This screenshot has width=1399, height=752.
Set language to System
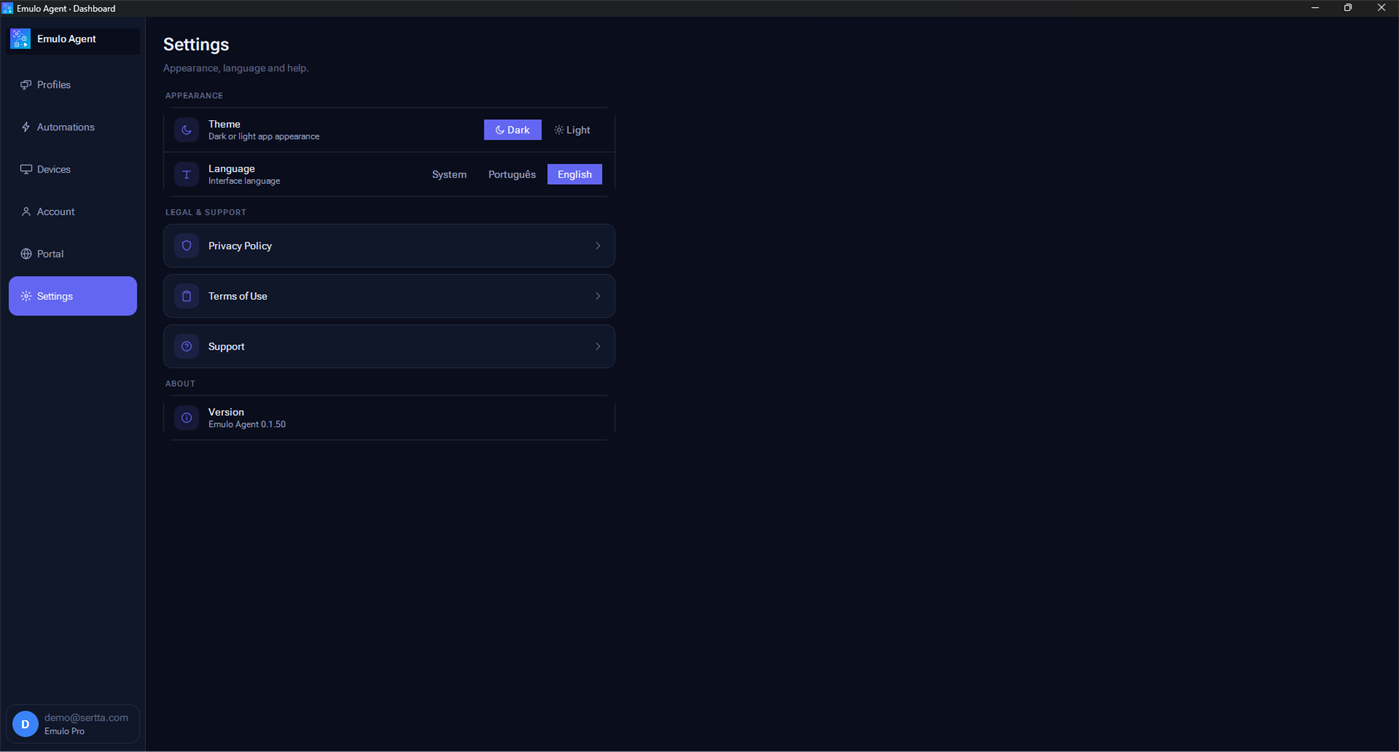(x=449, y=174)
